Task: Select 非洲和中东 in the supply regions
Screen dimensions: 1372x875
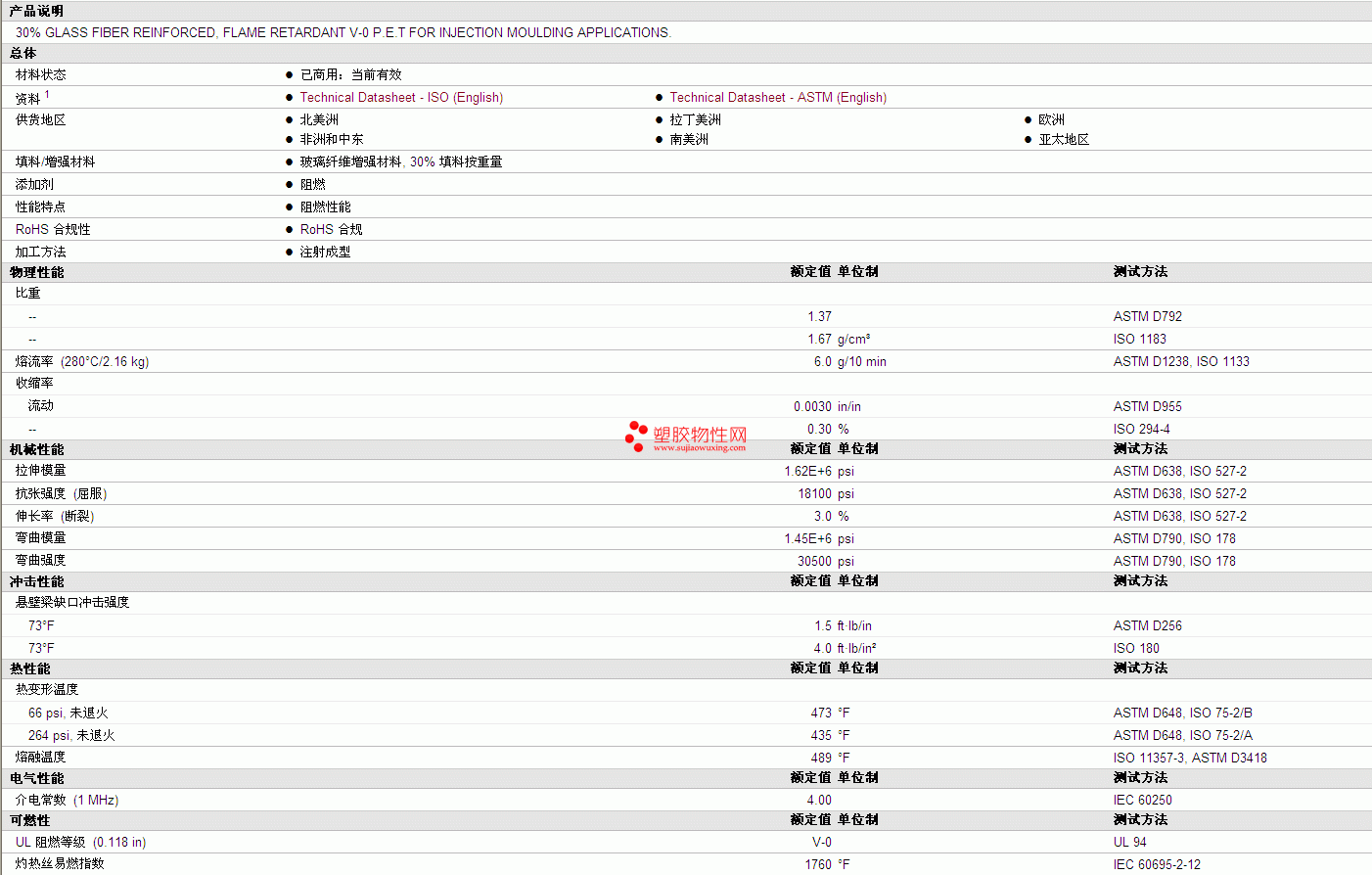Action: click(x=332, y=139)
